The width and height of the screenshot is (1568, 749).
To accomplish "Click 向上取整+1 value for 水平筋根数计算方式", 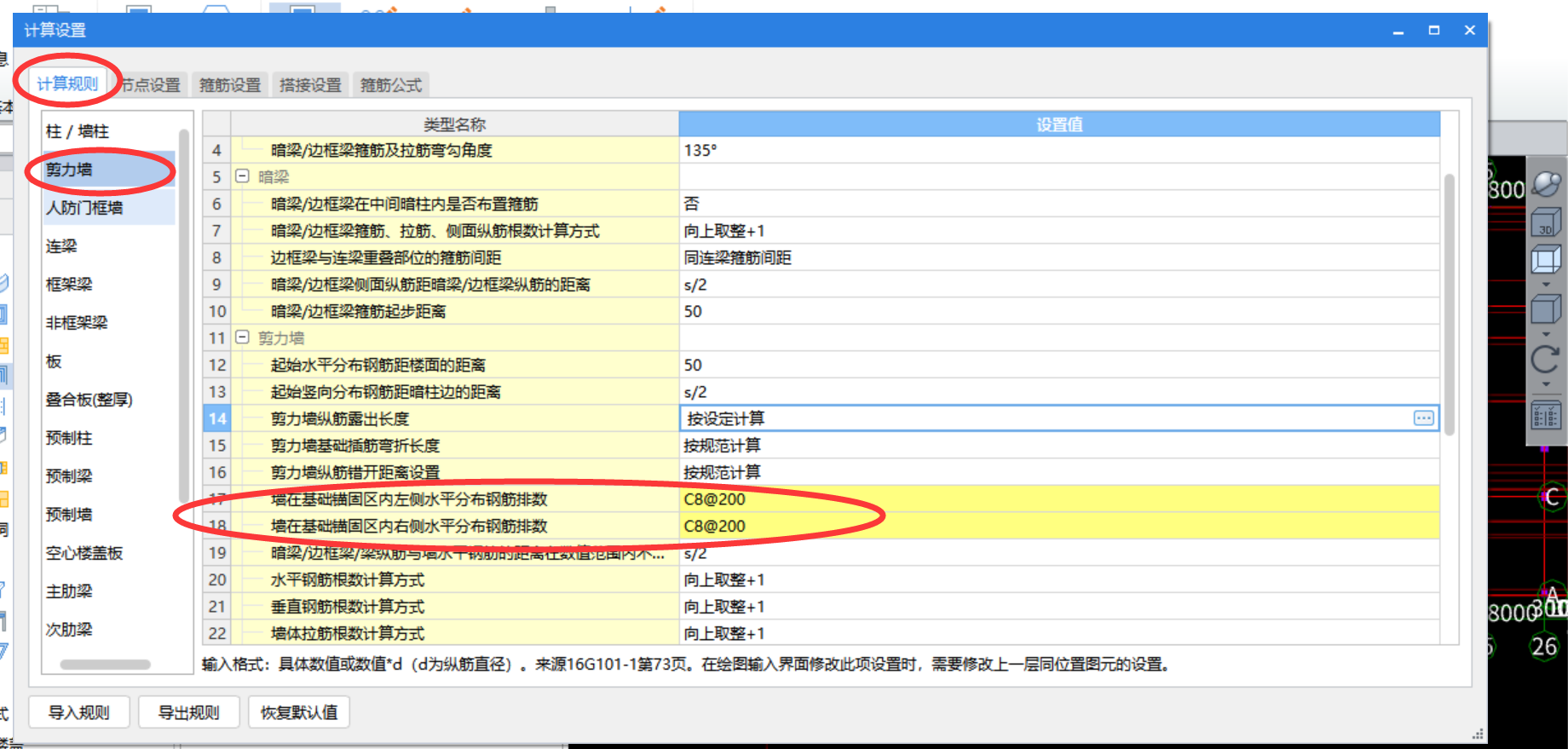I will 1059,579.
